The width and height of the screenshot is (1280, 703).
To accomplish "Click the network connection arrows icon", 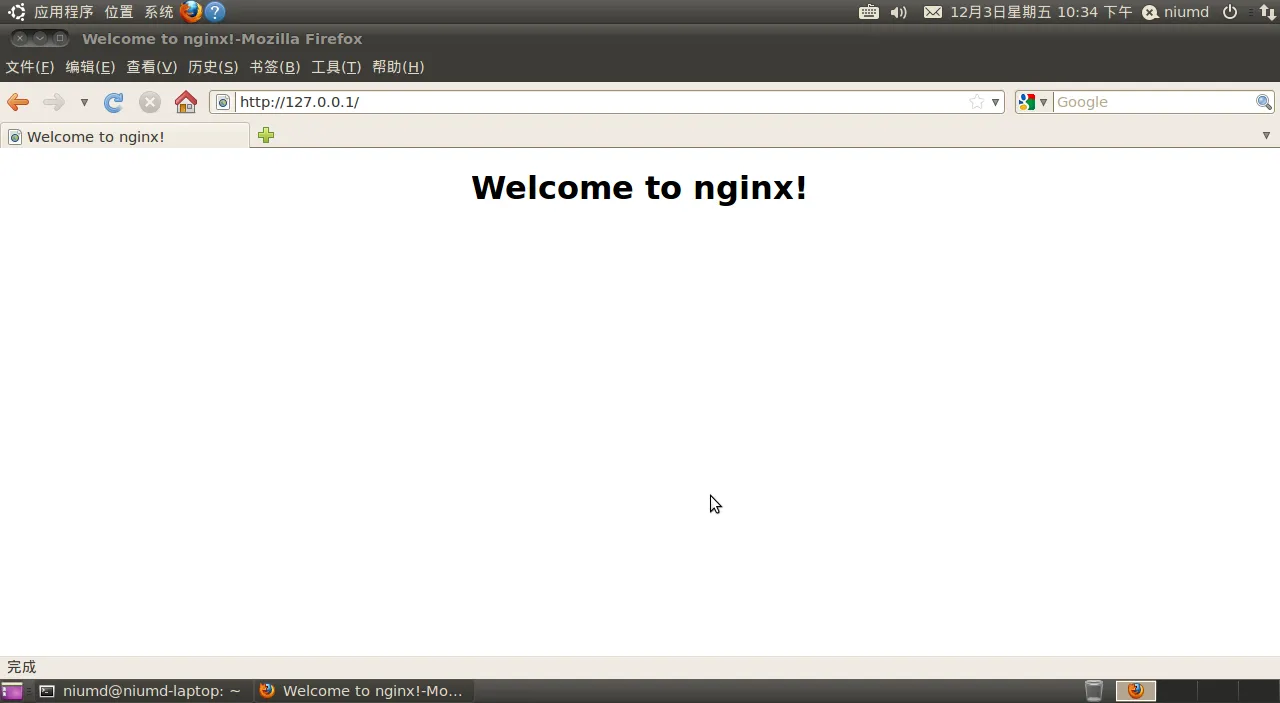I will (x=1266, y=12).
